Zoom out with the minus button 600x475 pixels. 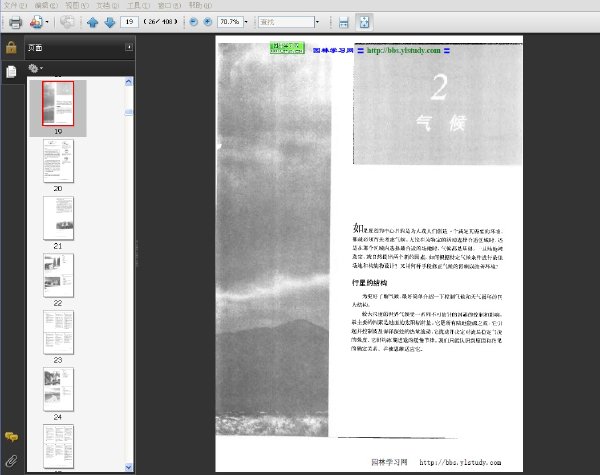(194, 22)
